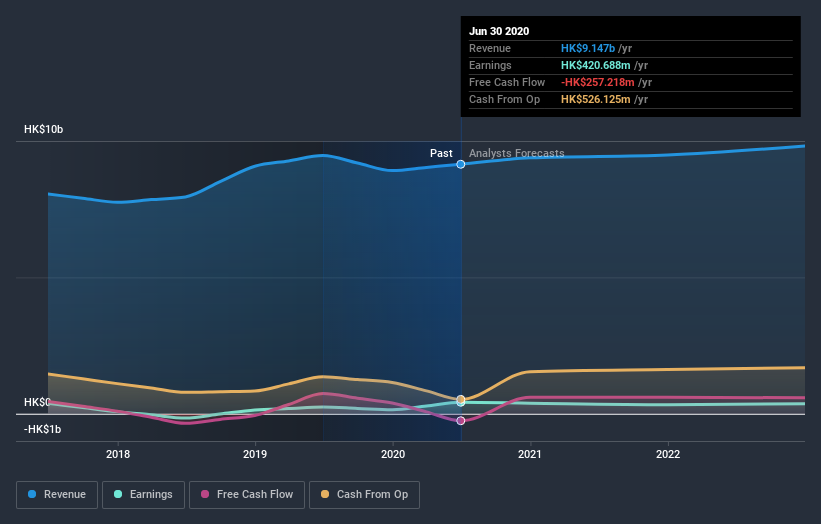Click the Earnings row label in tooltip

pyautogui.click(x=490, y=65)
